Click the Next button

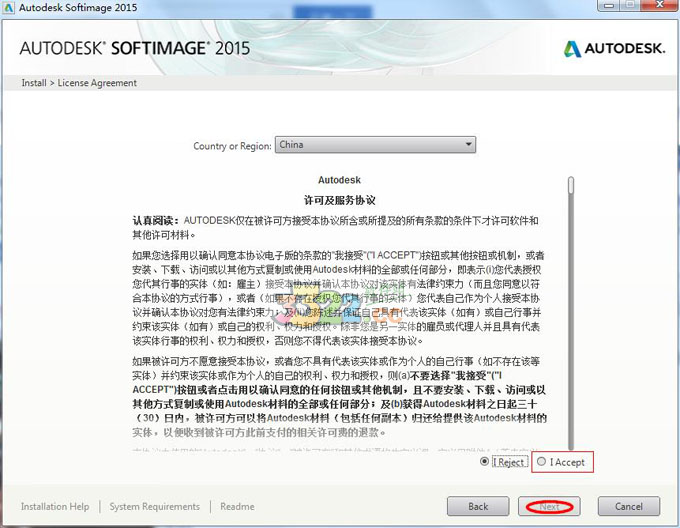click(549, 506)
